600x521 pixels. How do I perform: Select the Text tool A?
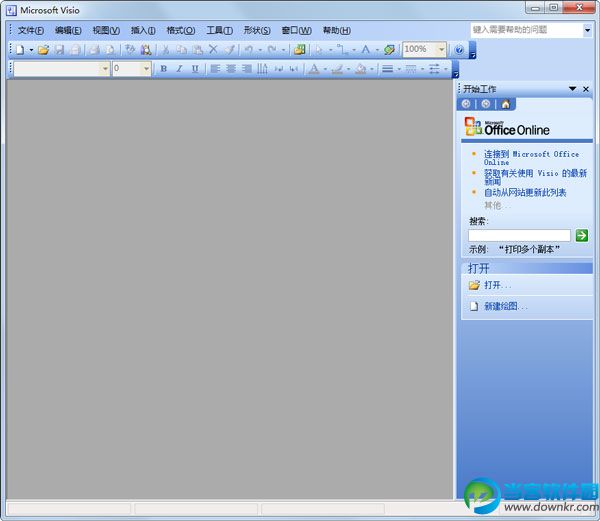[x=366, y=50]
